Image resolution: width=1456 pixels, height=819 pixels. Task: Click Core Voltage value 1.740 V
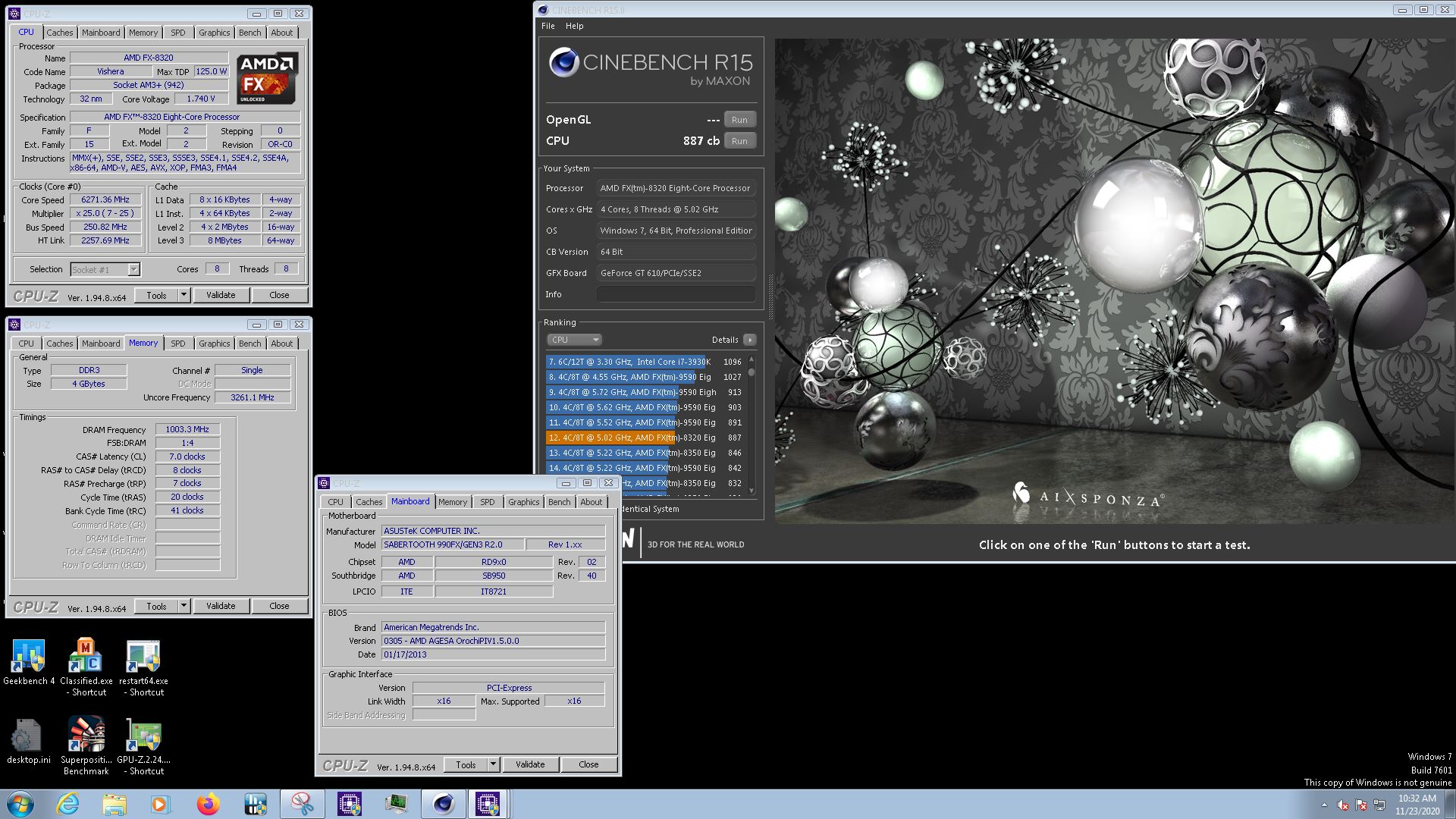(x=201, y=99)
